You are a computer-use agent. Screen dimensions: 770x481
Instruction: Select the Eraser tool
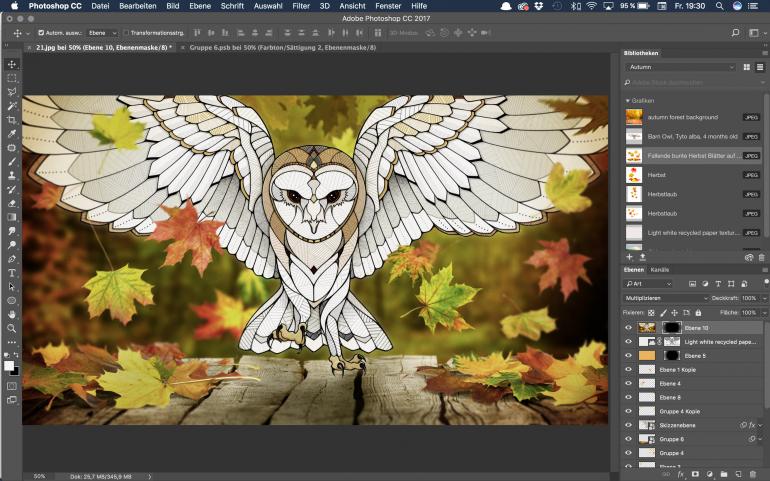(x=12, y=203)
